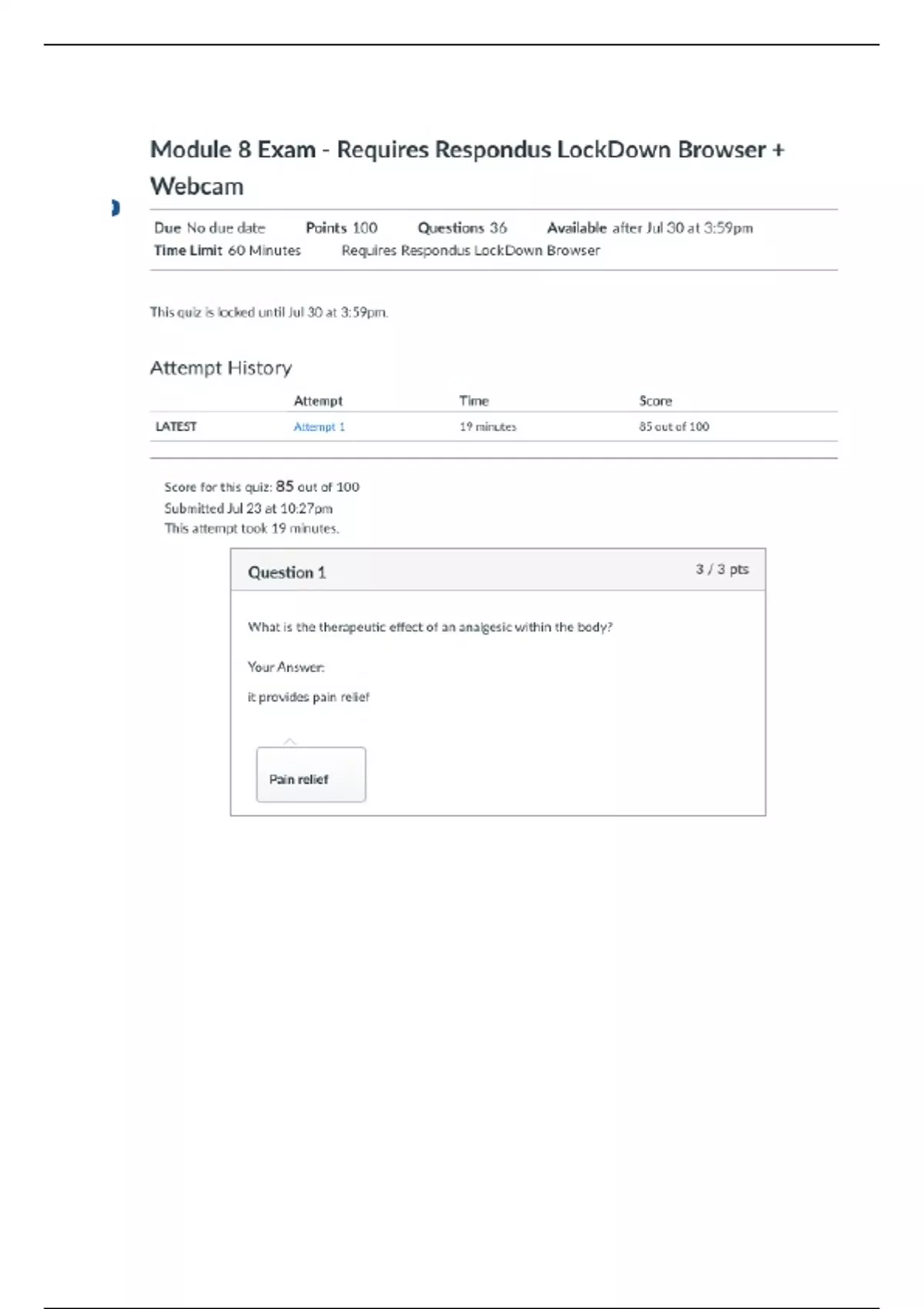The width and height of the screenshot is (924, 1309).
Task: Click the small caret above Pain relief box
Action: [x=290, y=742]
